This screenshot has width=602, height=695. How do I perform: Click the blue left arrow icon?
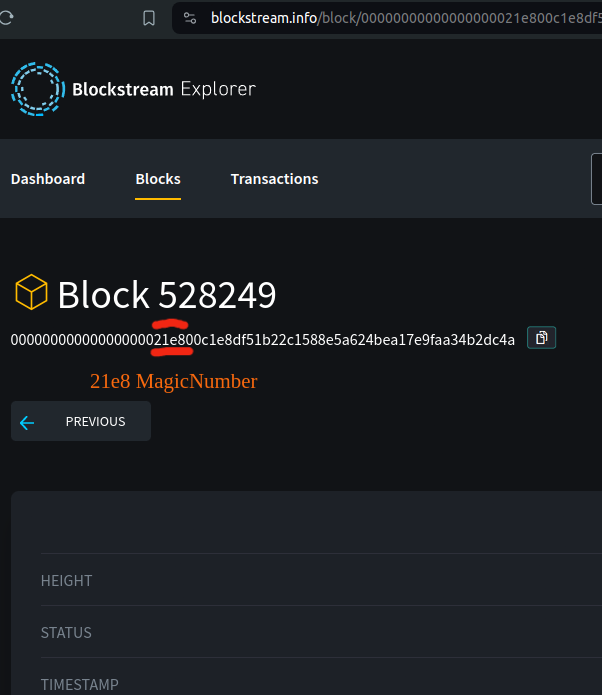[x=27, y=422]
